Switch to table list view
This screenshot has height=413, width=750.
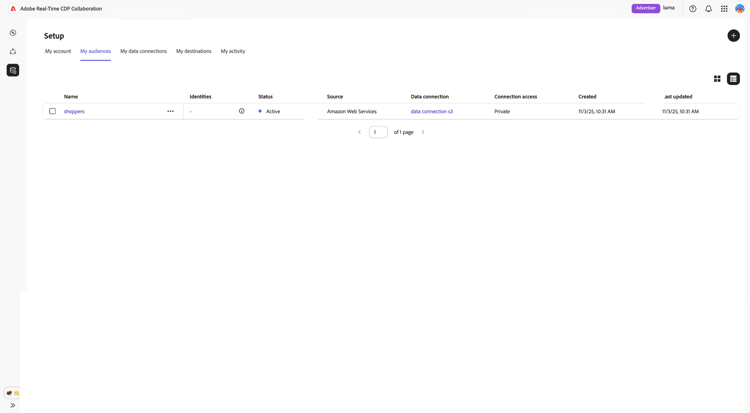[733, 79]
